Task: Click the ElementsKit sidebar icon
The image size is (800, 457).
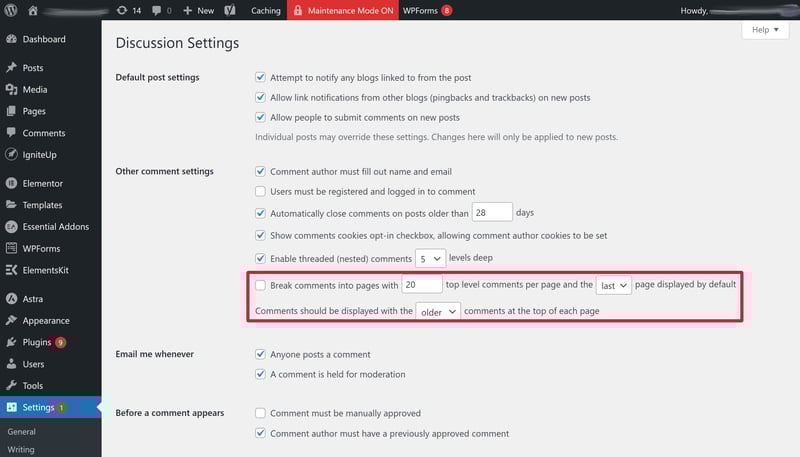Action: tap(11, 270)
